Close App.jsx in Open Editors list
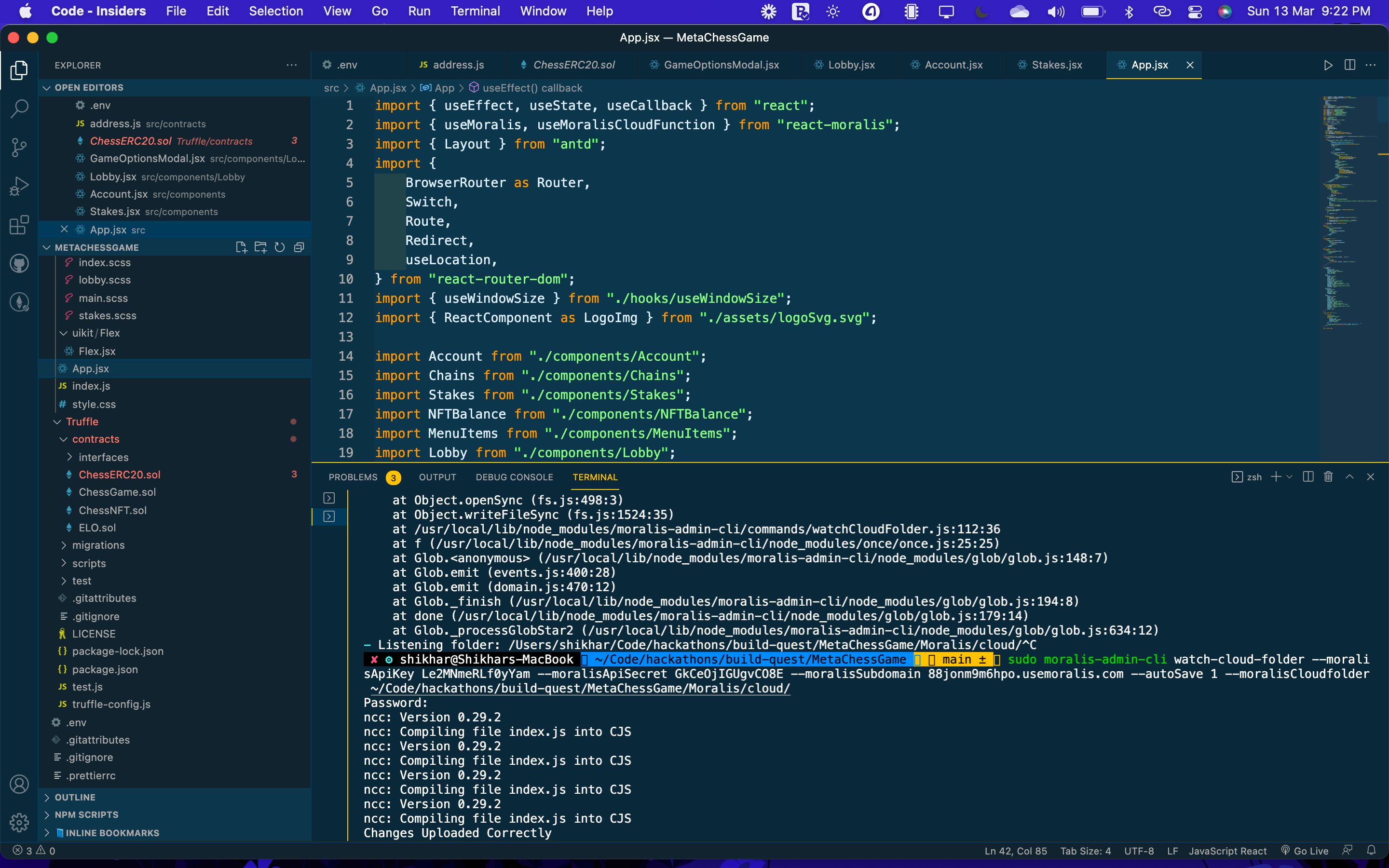This screenshot has height=868, width=1389. pos(64,229)
